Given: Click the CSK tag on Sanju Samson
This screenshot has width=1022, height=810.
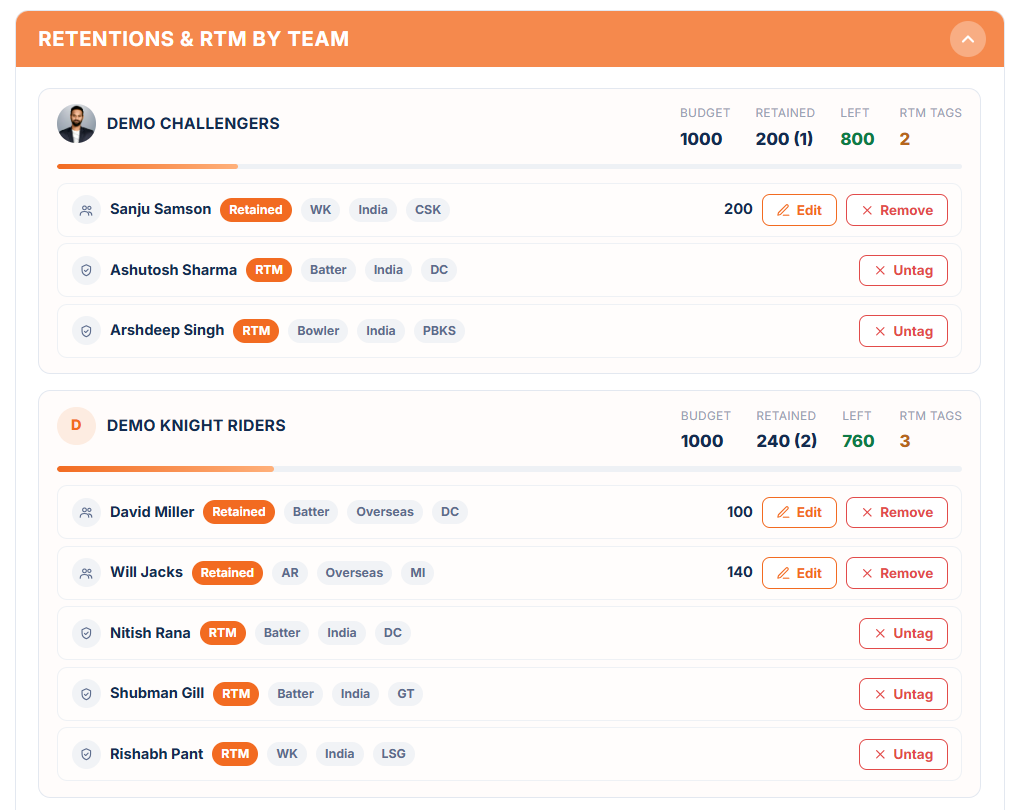Looking at the screenshot, I should (428, 210).
